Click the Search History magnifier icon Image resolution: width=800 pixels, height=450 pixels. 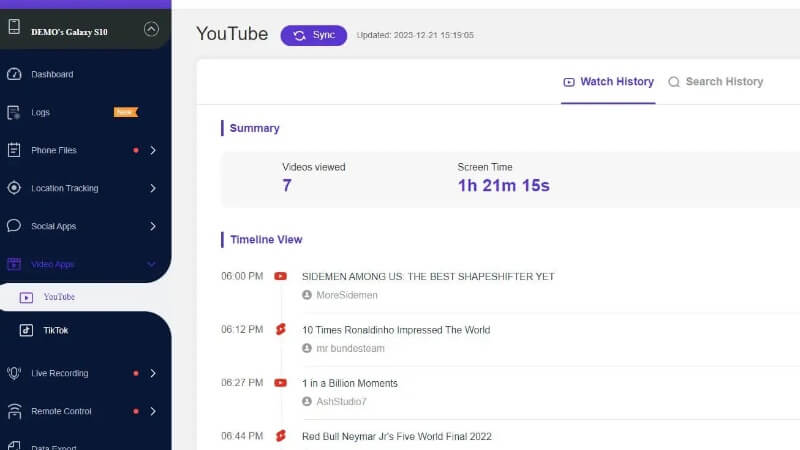[x=674, y=82]
